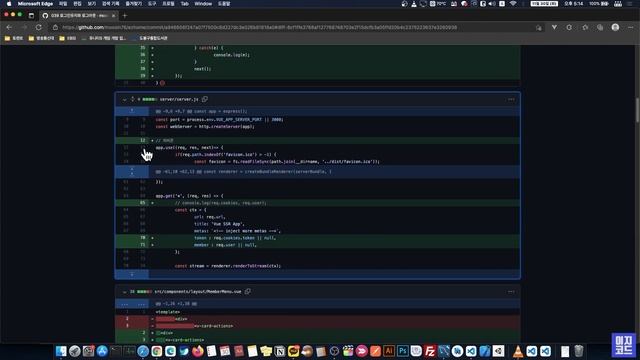Open the options menu for MemberMenu.vue

click(511, 292)
